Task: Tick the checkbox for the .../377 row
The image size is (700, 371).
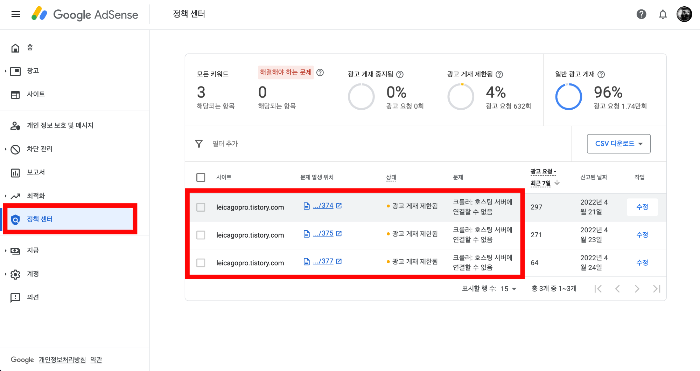Action: point(200,263)
